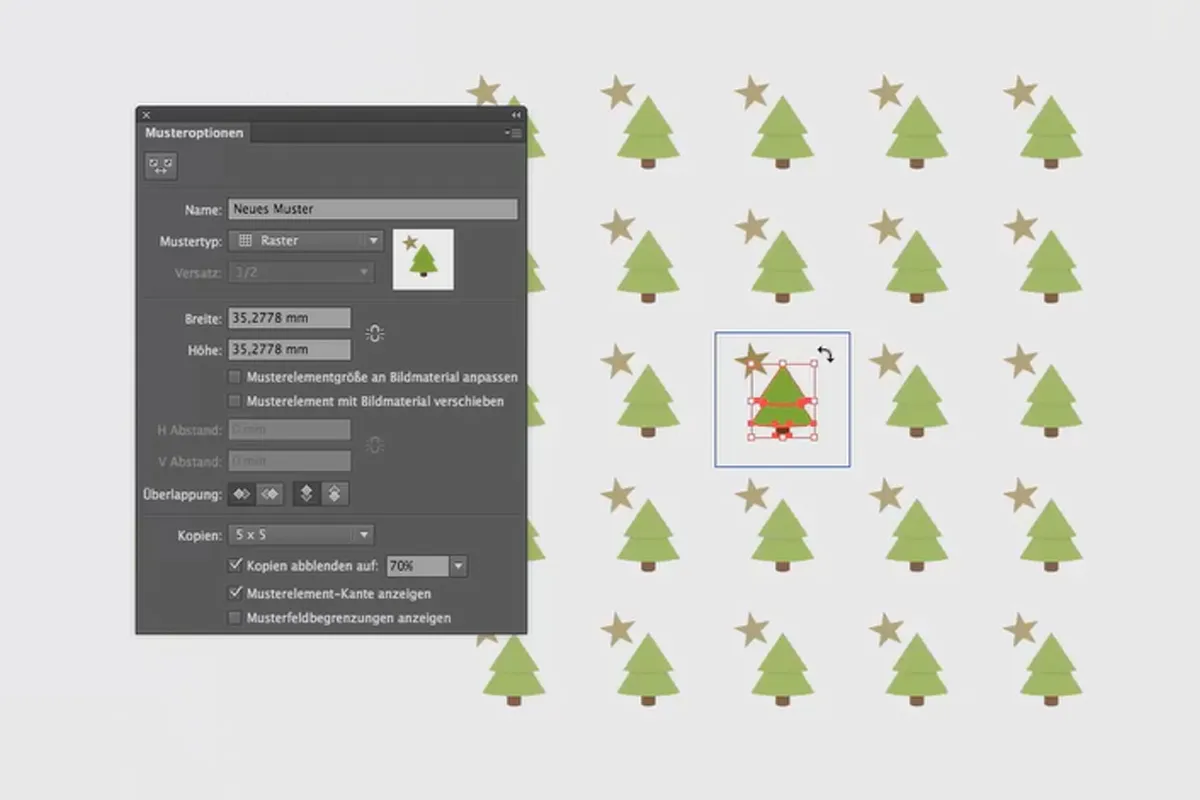Enable Musterfeldbegrenzungen anzeigen
The height and width of the screenshot is (800, 1200).
click(x=235, y=618)
